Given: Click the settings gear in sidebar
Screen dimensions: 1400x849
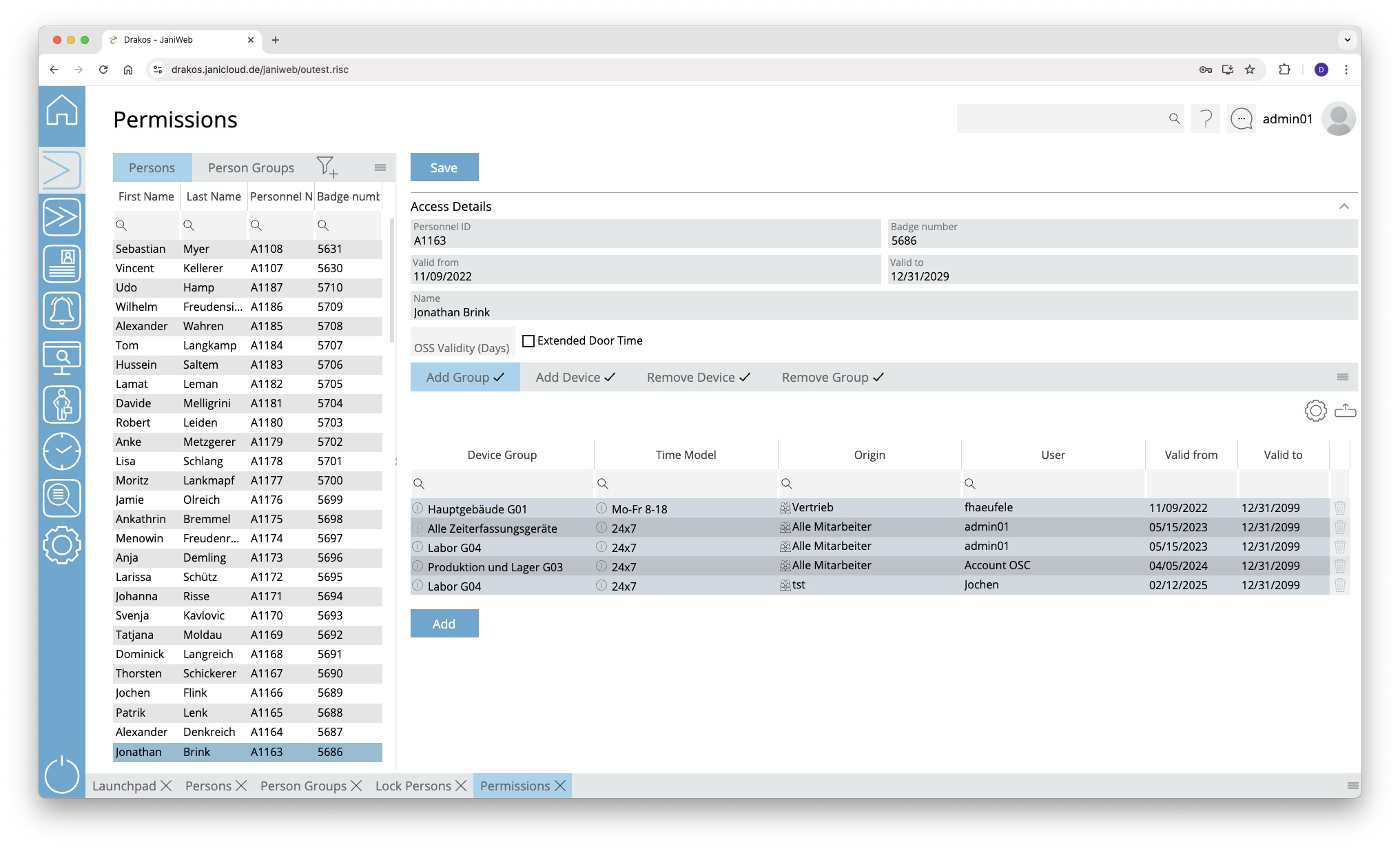Looking at the screenshot, I should coord(62,545).
